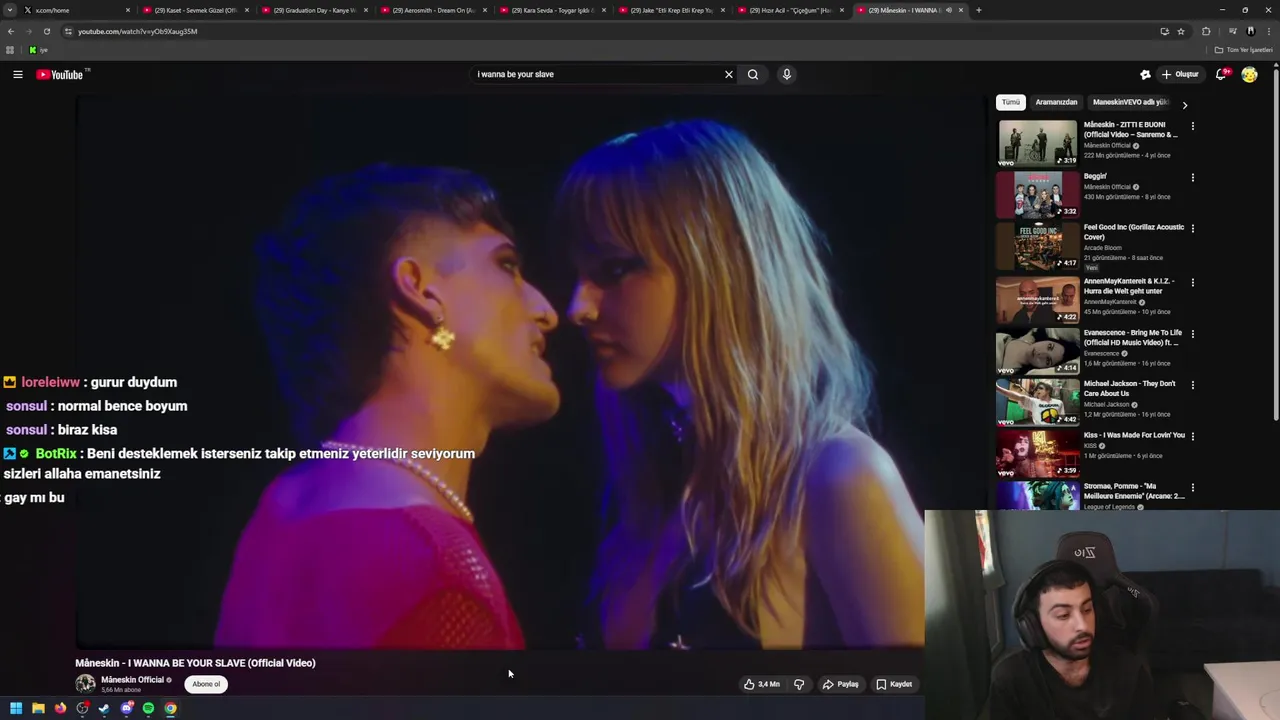Viewport: 1280px width, 720px height.
Task: Open more options for Feel Good Inc
Action: (1192, 229)
